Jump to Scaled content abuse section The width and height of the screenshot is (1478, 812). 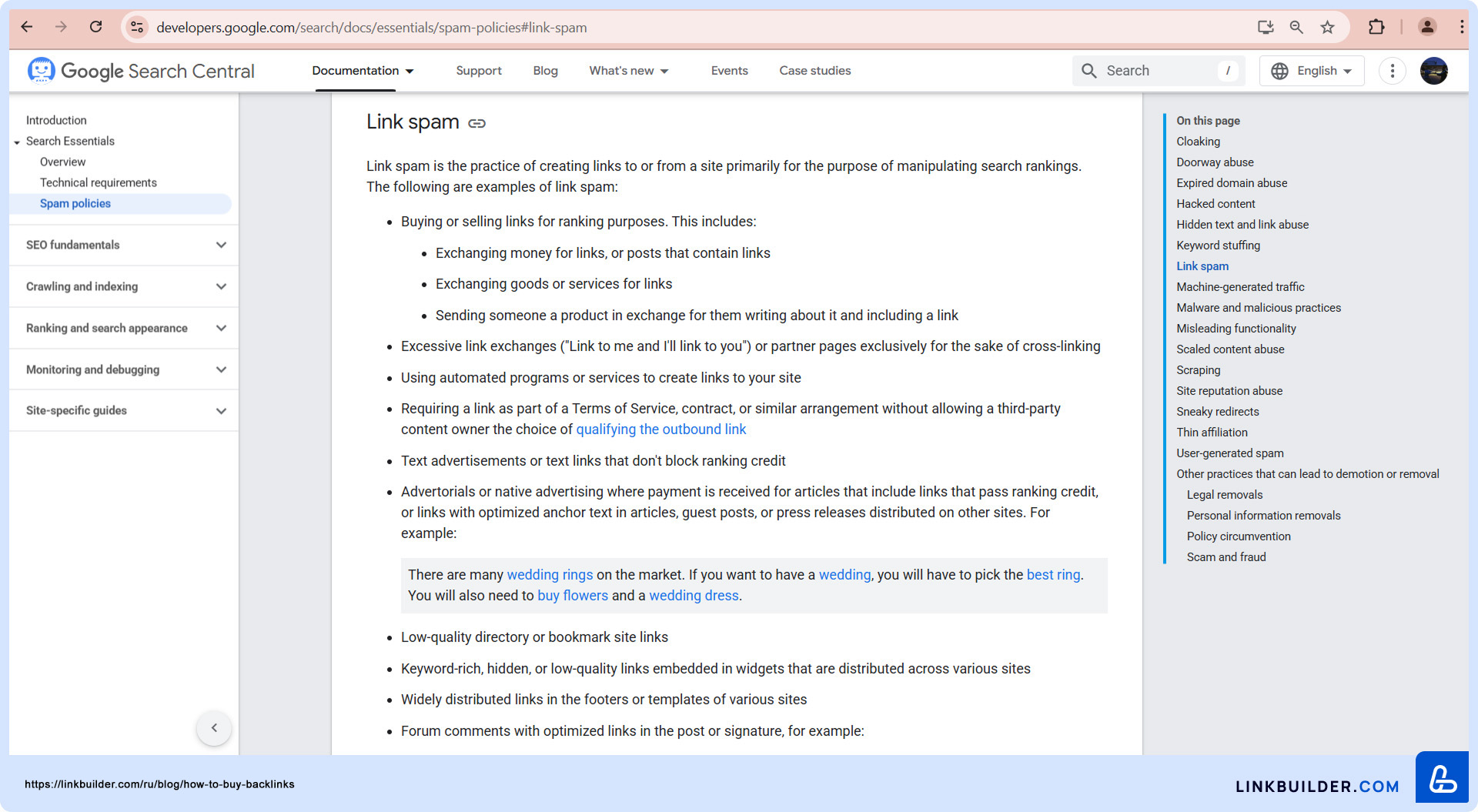pyautogui.click(x=1230, y=349)
